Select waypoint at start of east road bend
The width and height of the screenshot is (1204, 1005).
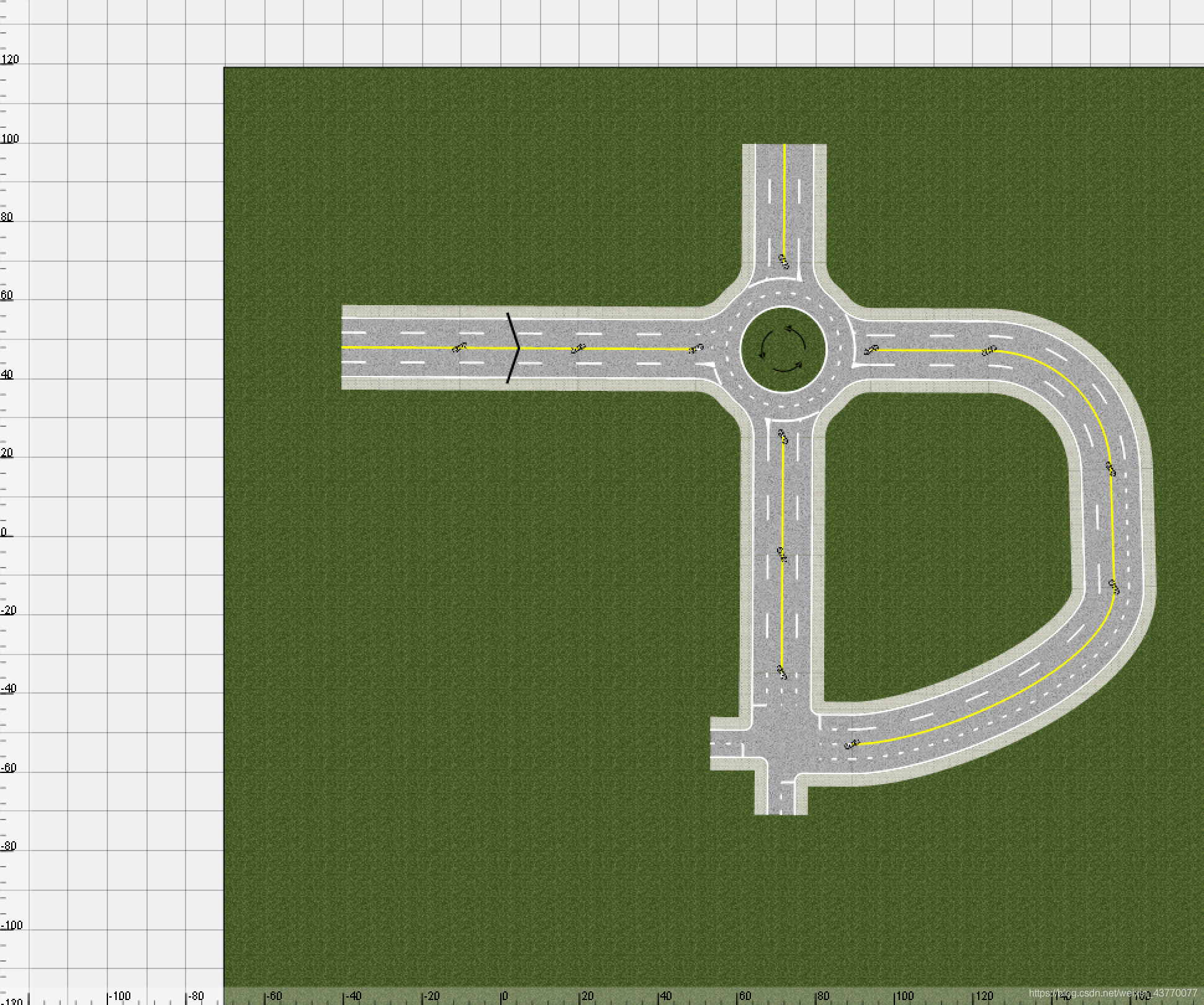click(x=989, y=351)
